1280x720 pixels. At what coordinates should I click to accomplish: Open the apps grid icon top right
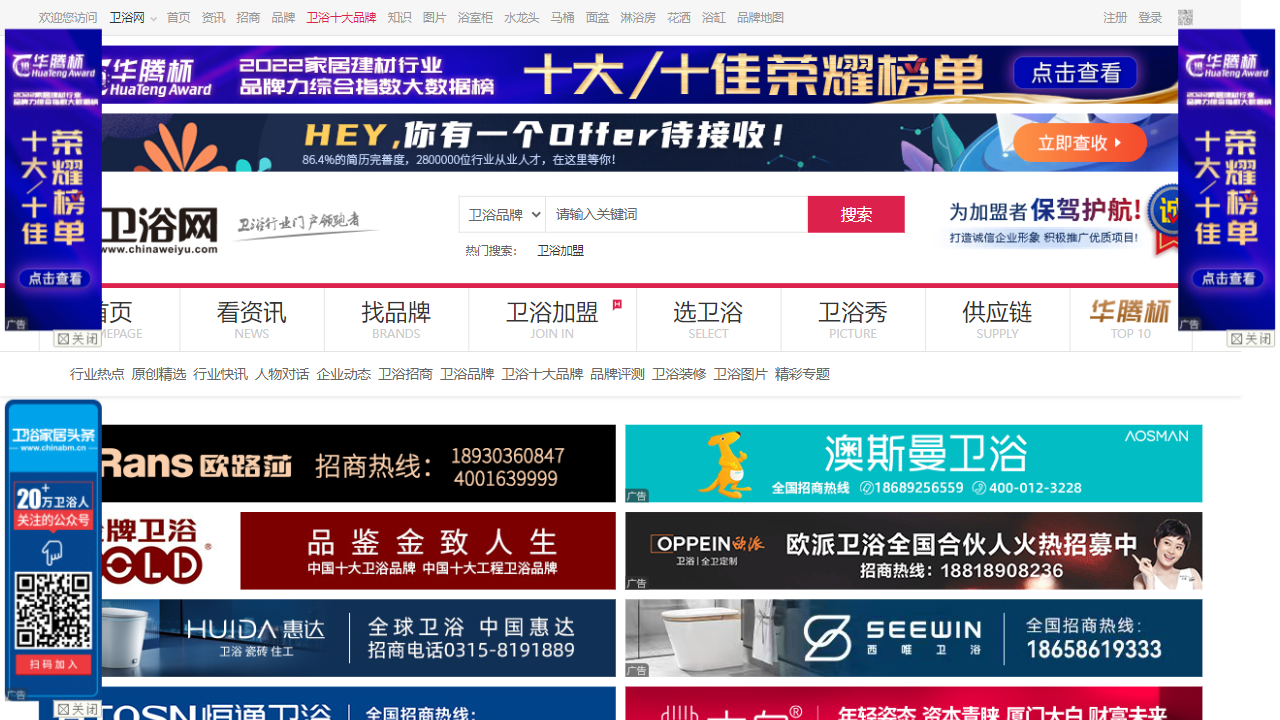tap(1184, 17)
